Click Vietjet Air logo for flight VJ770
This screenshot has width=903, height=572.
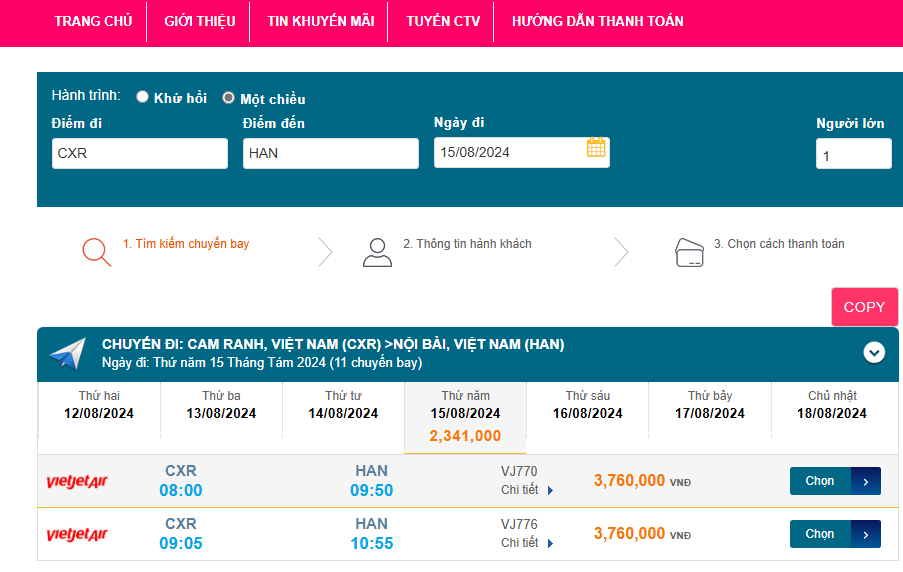point(77,482)
